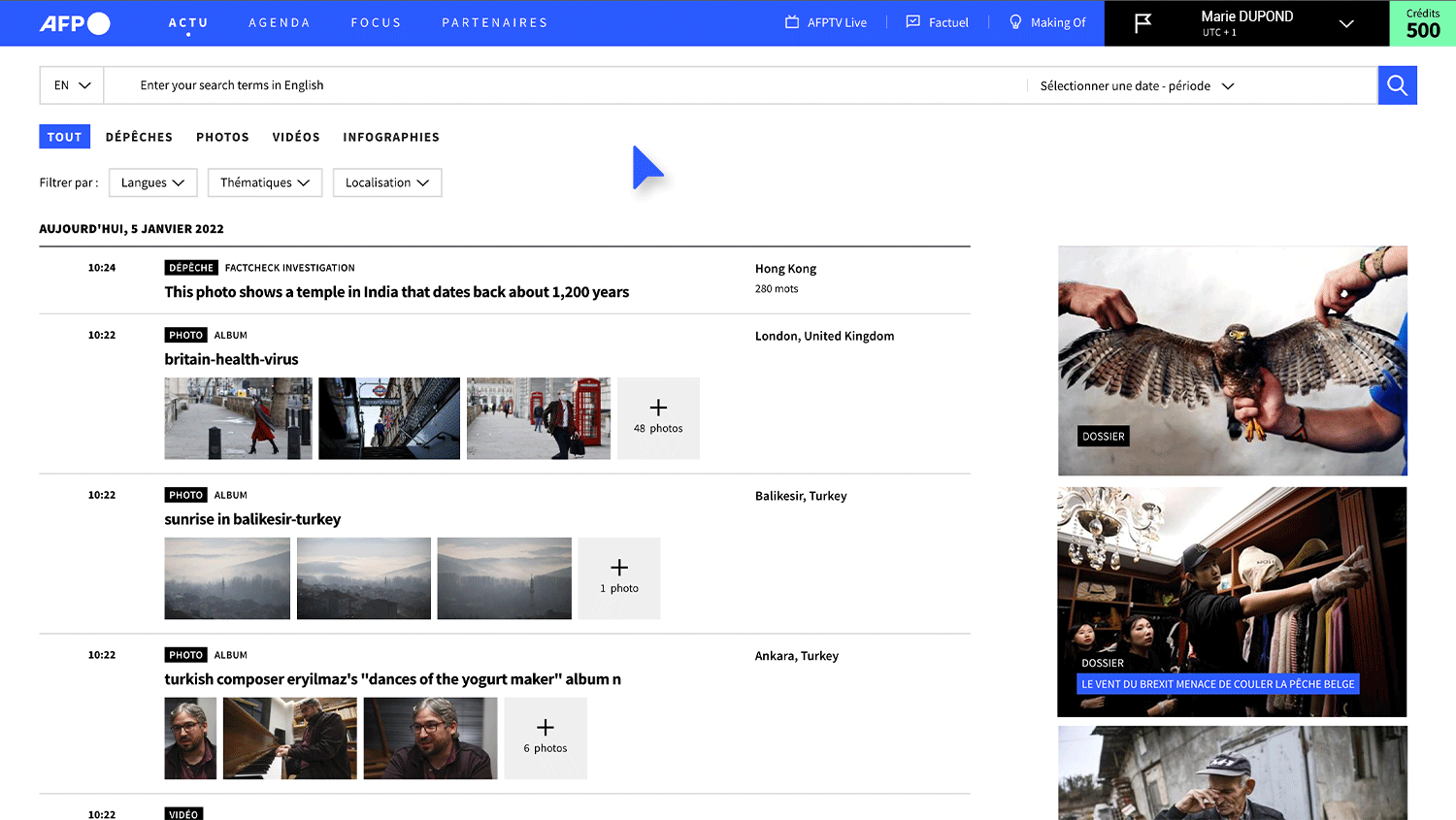Open first balikesir sunrise photo
The height and width of the screenshot is (820, 1456).
(x=227, y=578)
